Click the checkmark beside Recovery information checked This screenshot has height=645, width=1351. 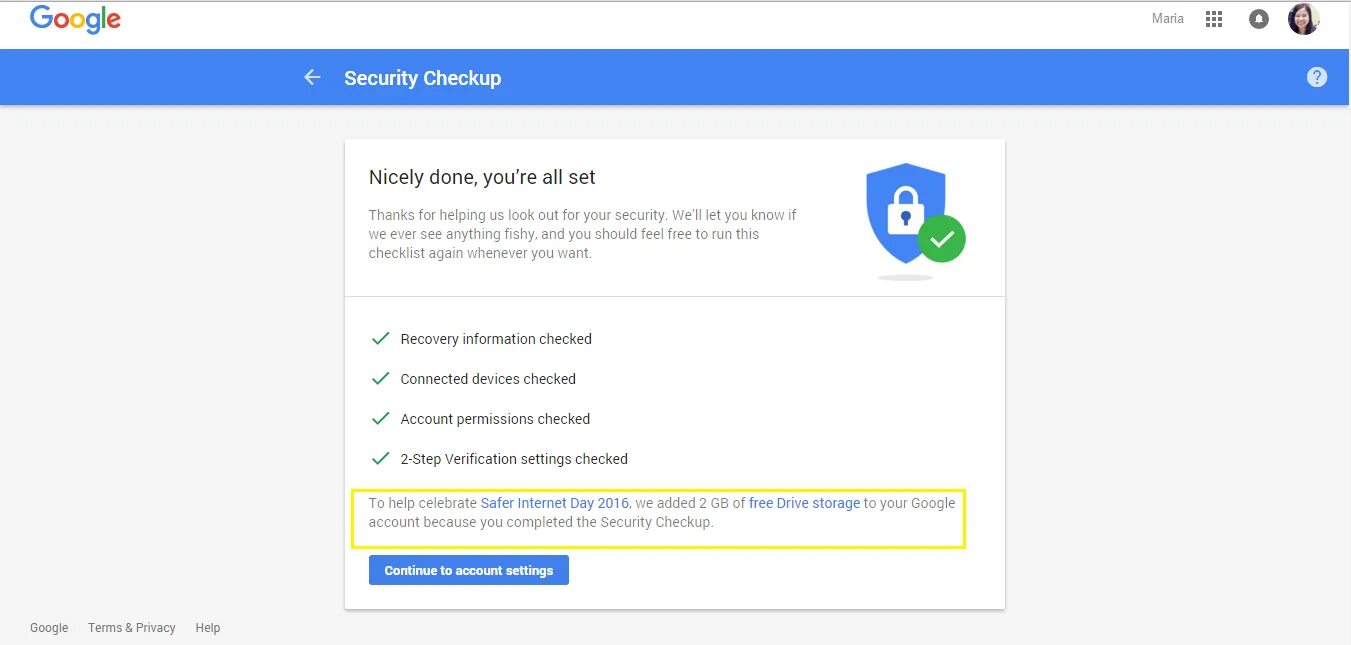(380, 339)
